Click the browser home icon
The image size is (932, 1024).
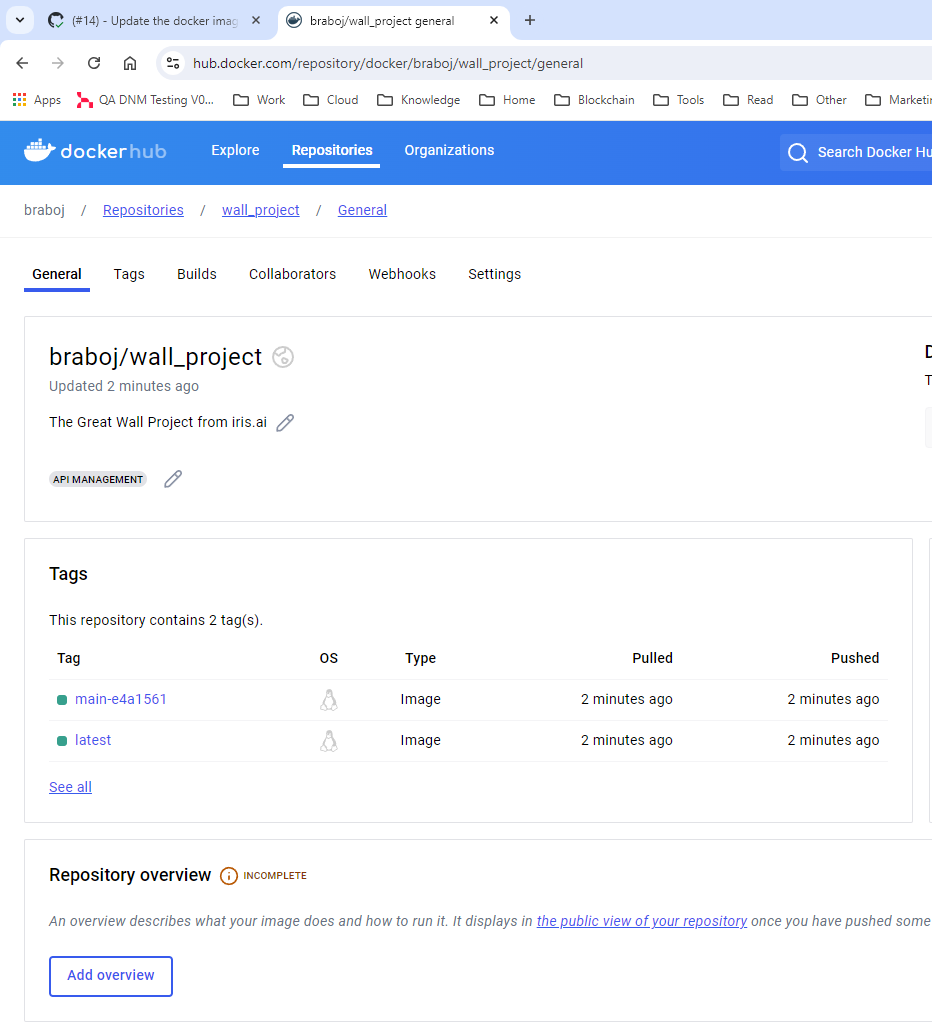[x=130, y=63]
